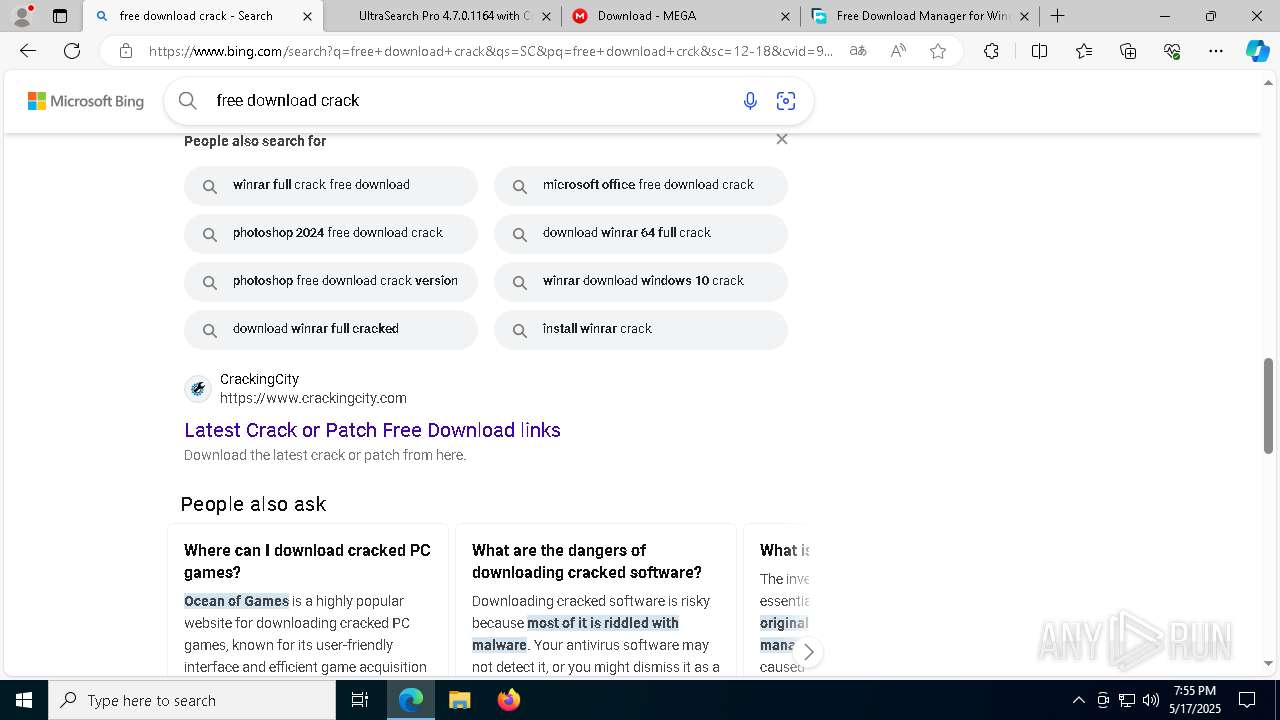The height and width of the screenshot is (720, 1280).
Task: View site information lock icon
Action: (x=125, y=51)
